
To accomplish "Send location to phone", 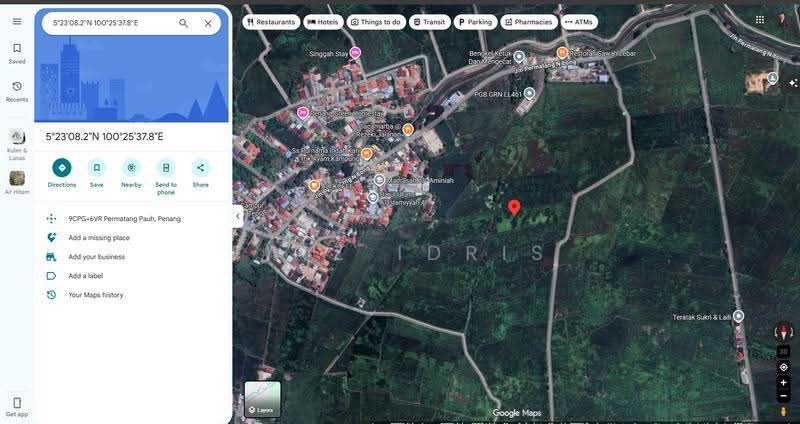I will point(166,177).
